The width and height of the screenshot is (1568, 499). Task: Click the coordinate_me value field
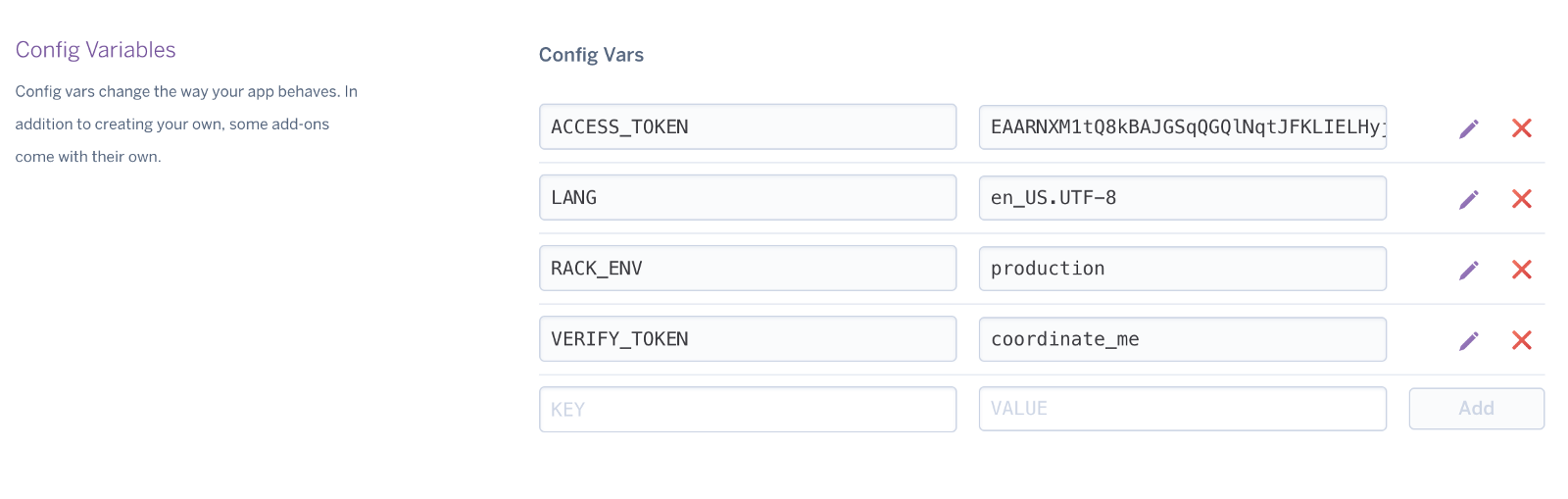[1182, 339]
